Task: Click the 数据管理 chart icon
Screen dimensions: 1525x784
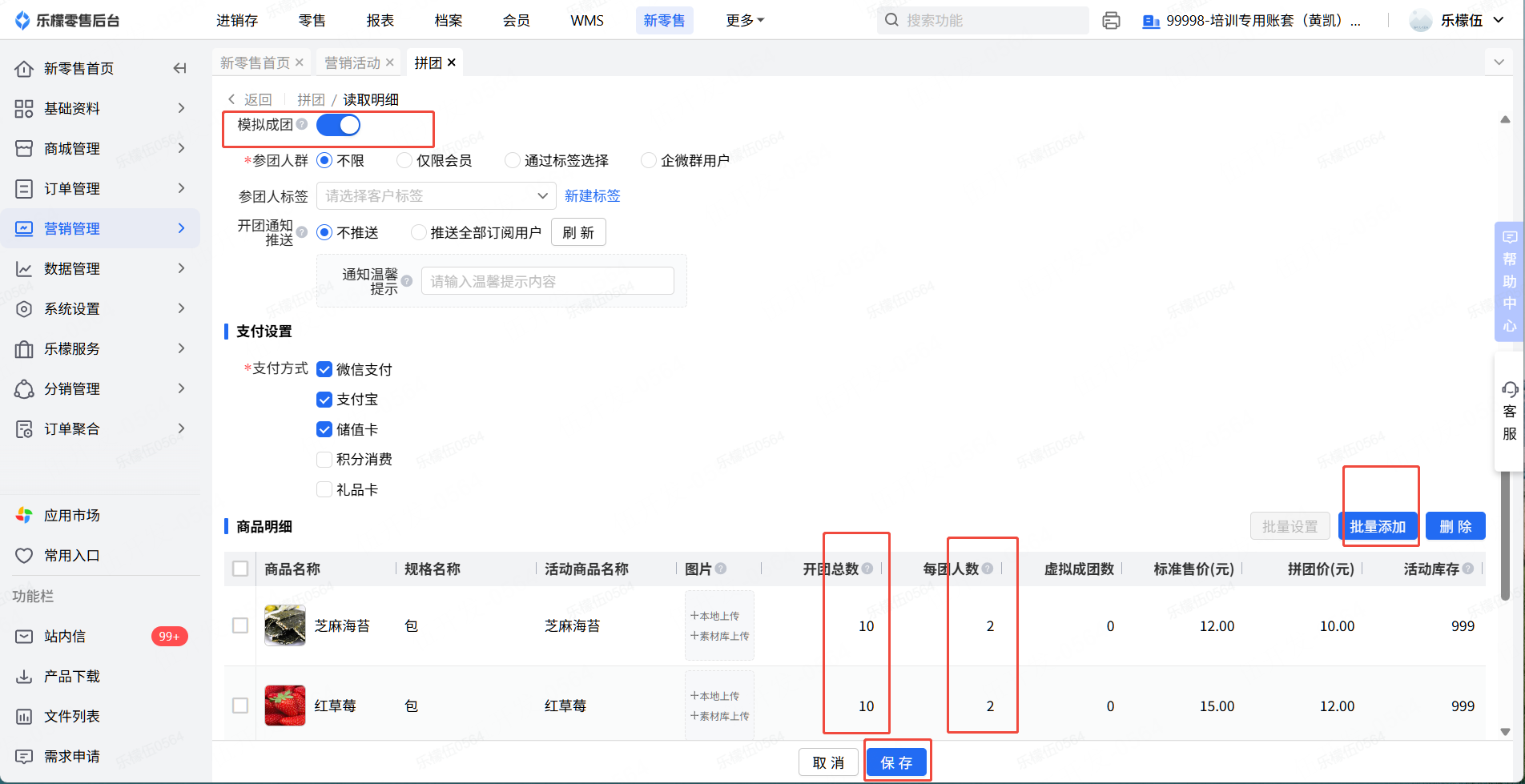Action: tap(24, 269)
